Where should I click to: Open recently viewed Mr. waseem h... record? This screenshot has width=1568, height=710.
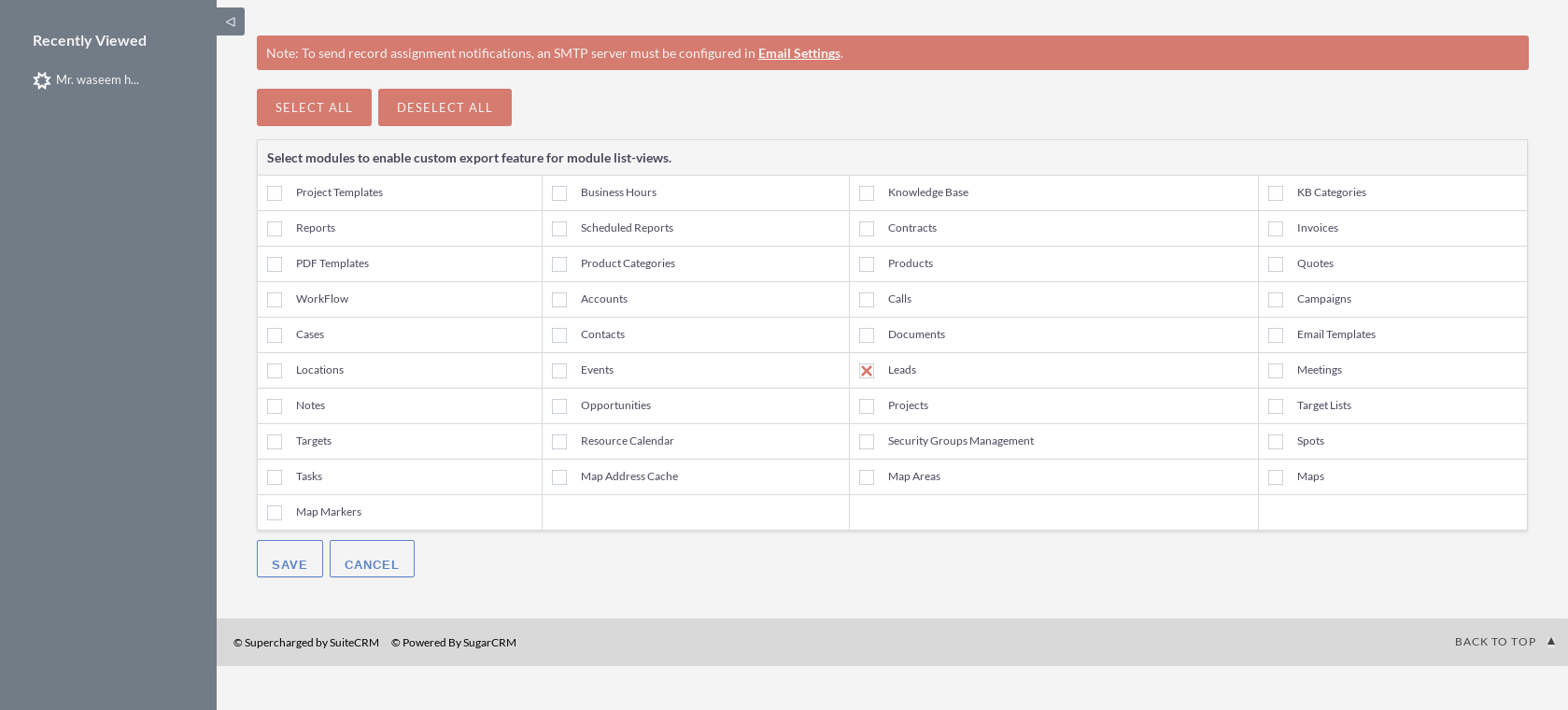[97, 80]
